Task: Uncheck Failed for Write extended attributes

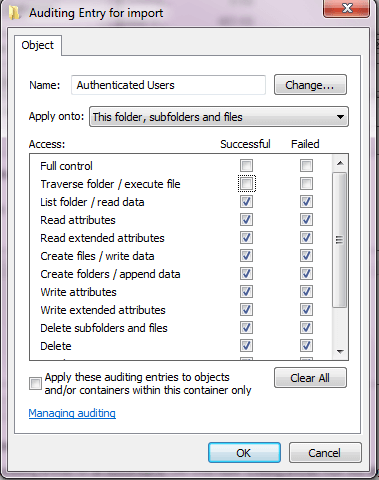Action: coord(306,309)
